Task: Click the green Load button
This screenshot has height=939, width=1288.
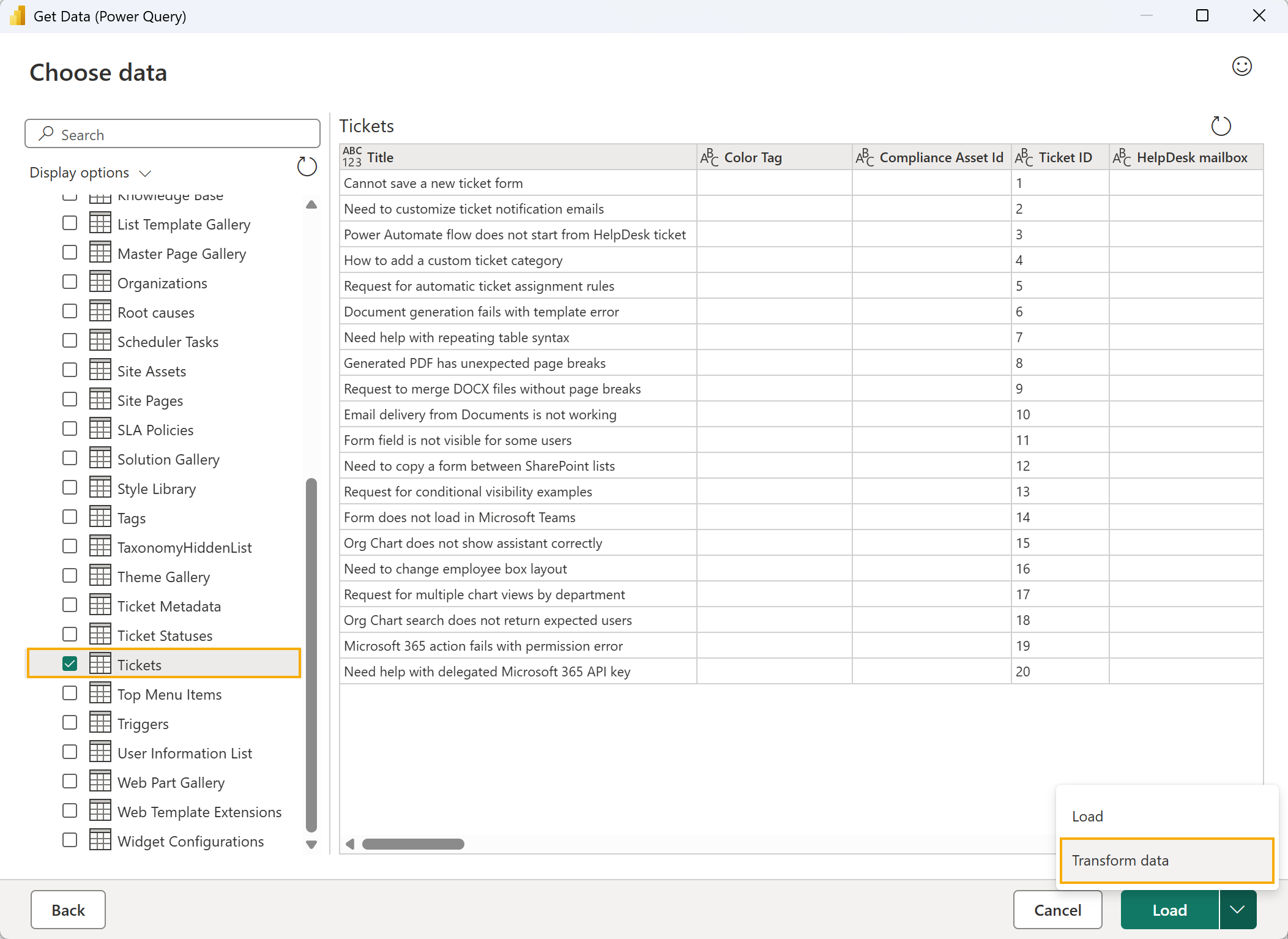Action: pos(1169,910)
